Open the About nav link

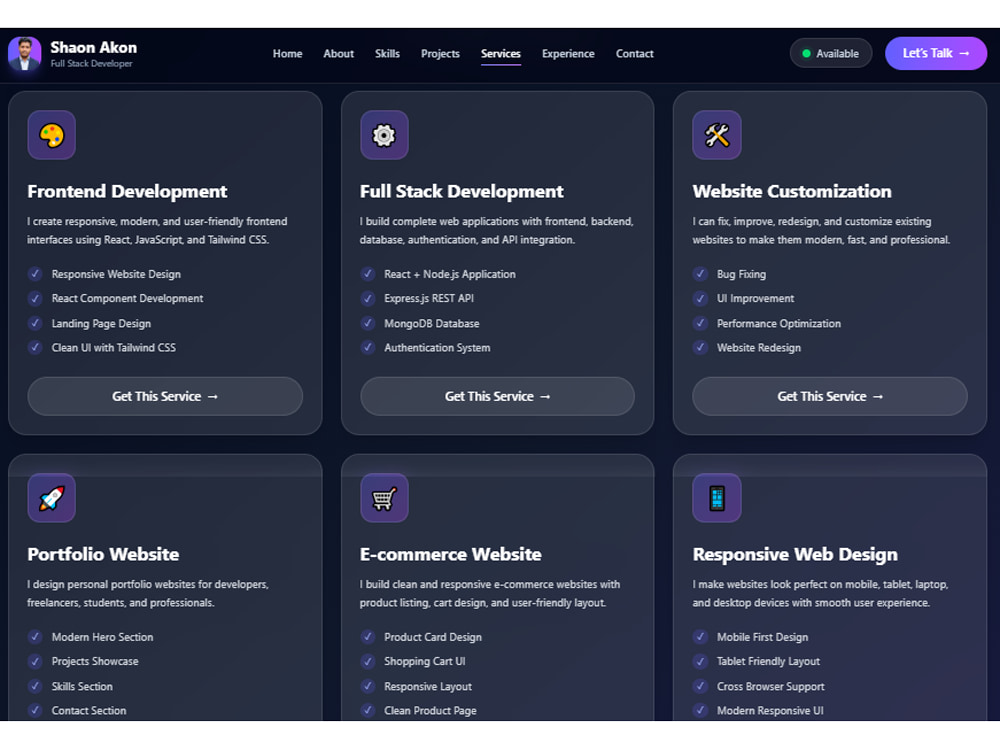339,54
